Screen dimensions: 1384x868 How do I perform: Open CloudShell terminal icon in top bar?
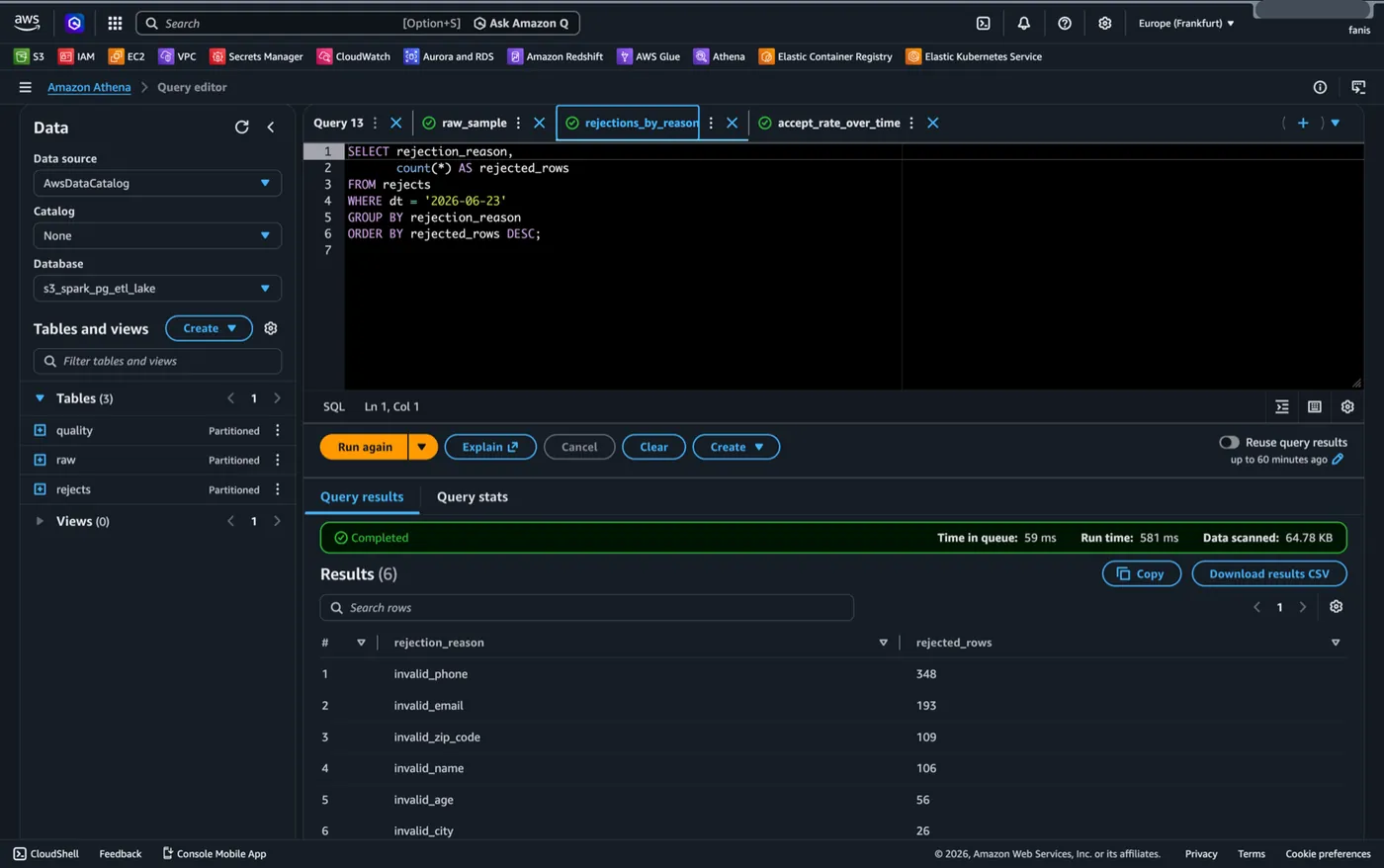tap(983, 23)
